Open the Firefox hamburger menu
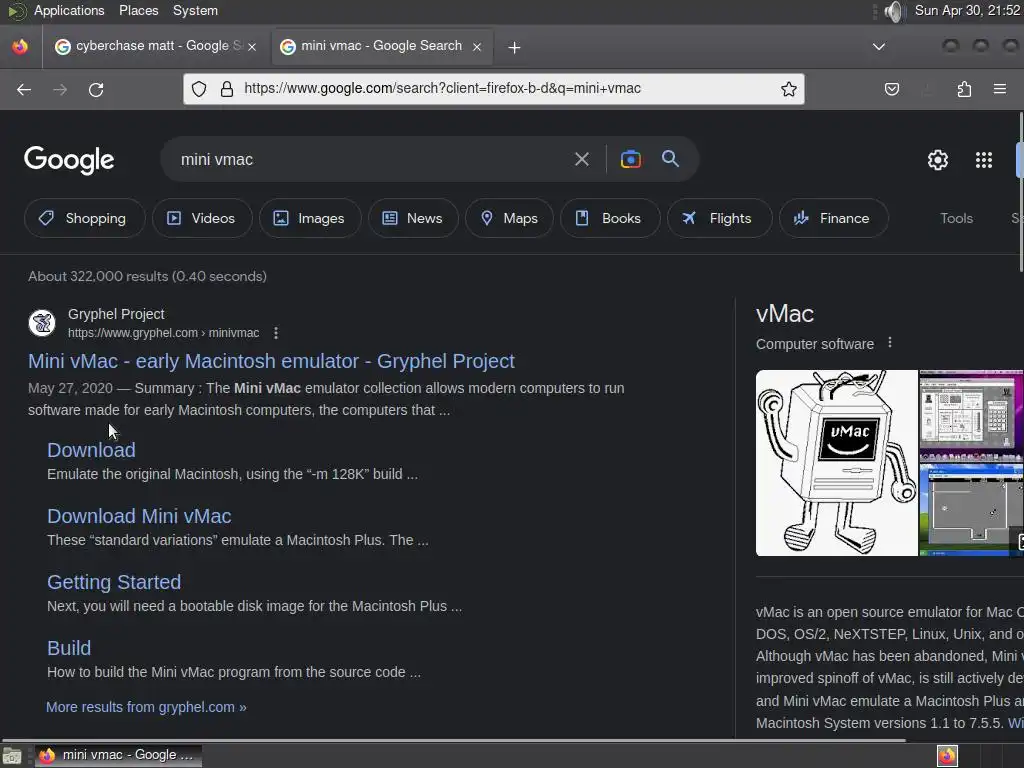This screenshot has height=768, width=1024. pos(999,89)
